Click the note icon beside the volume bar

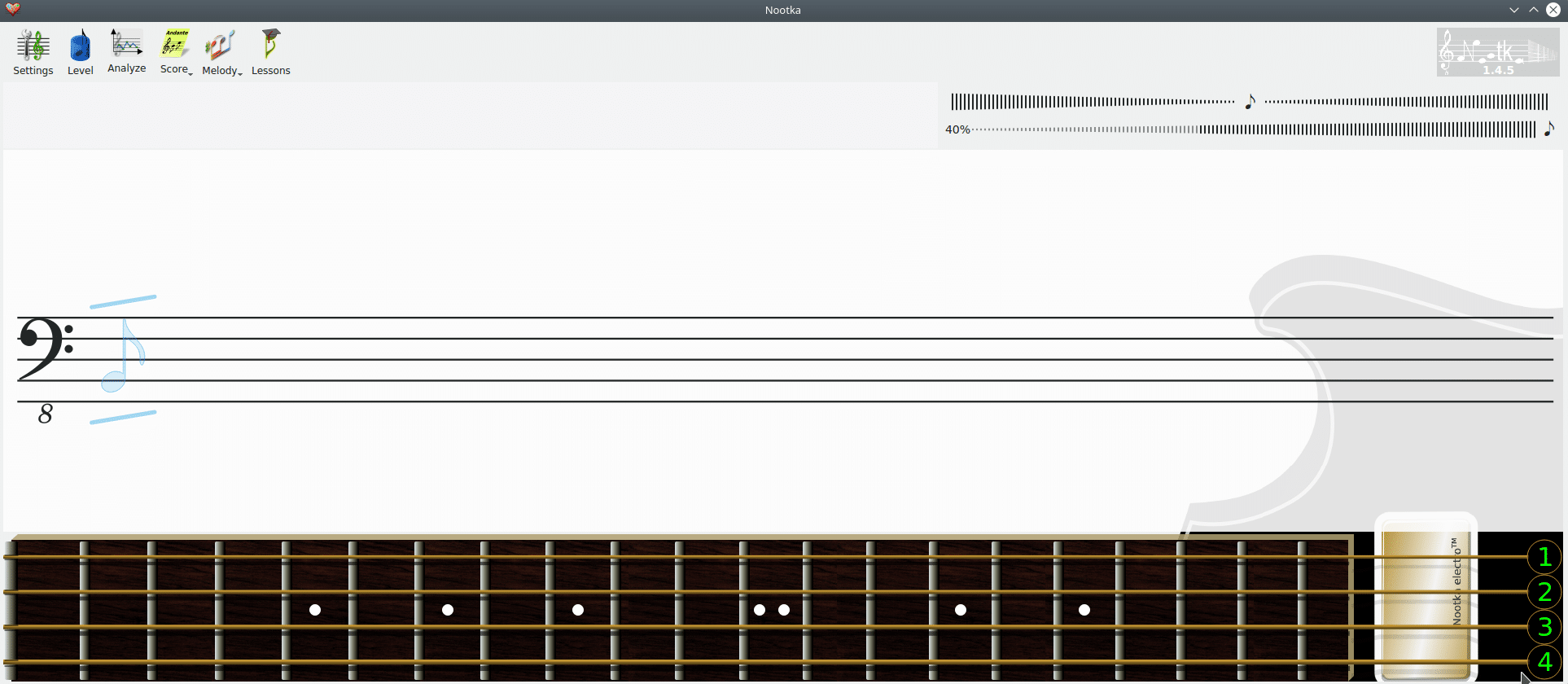pyautogui.click(x=1549, y=129)
